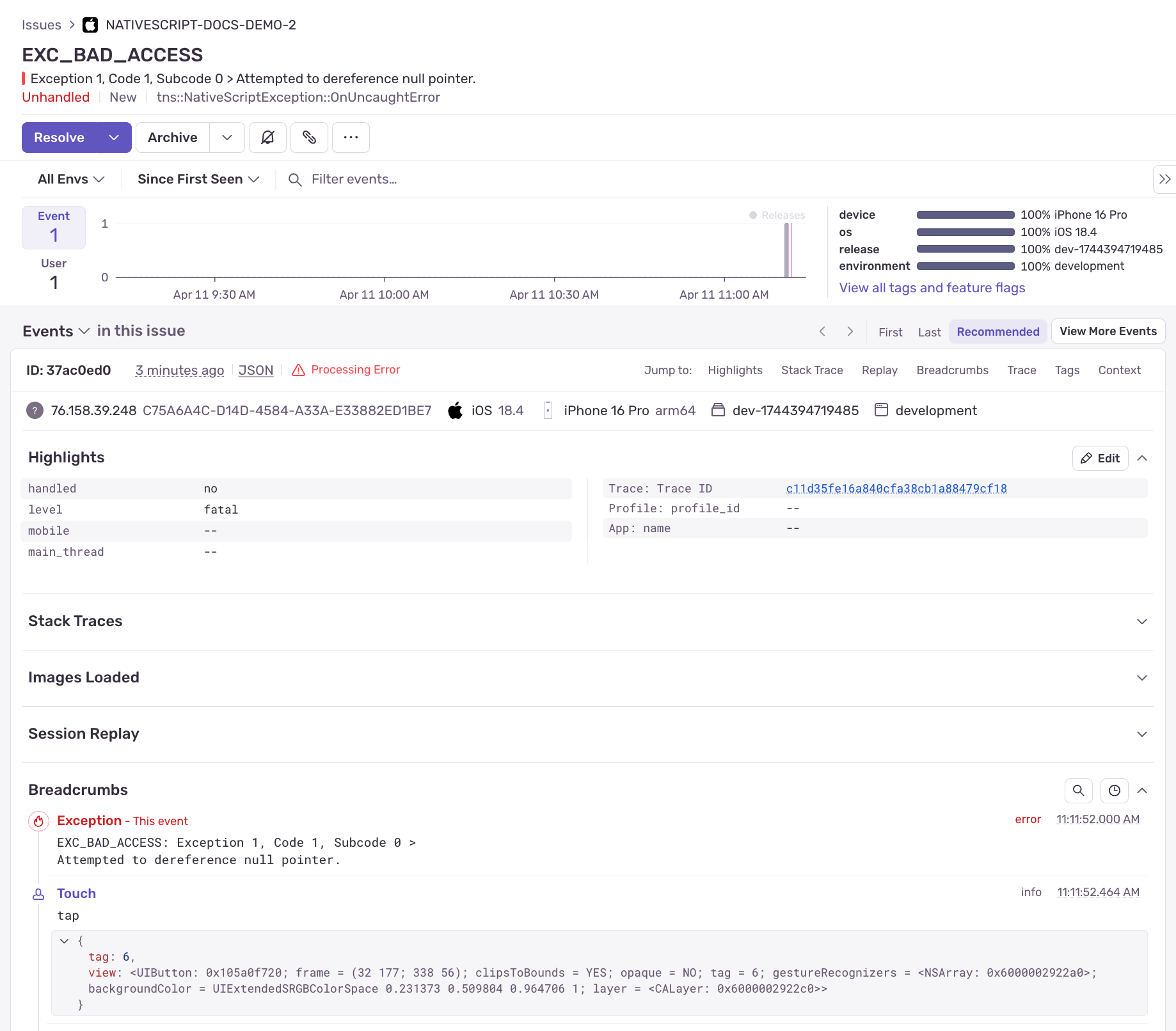The image size is (1176, 1031).
Task: Open the Trace ID link
Action: tap(896, 488)
